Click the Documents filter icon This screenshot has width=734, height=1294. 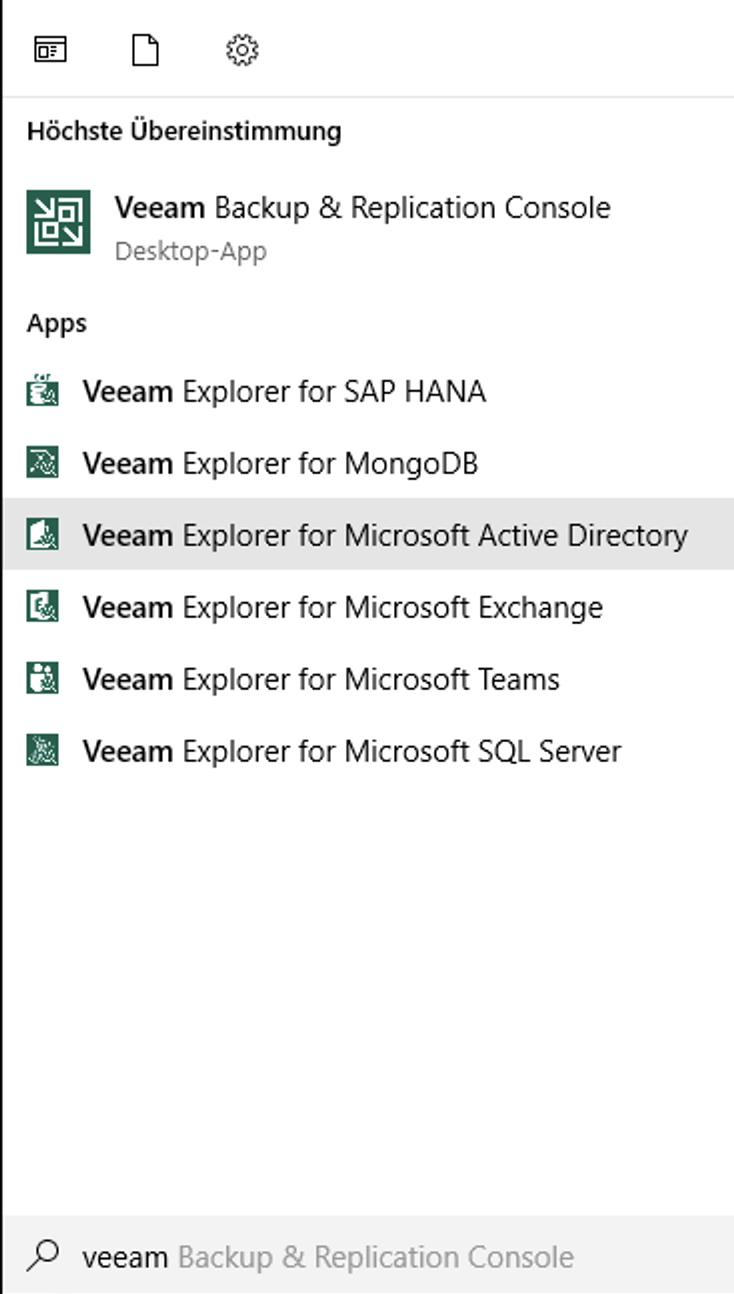click(x=146, y=49)
